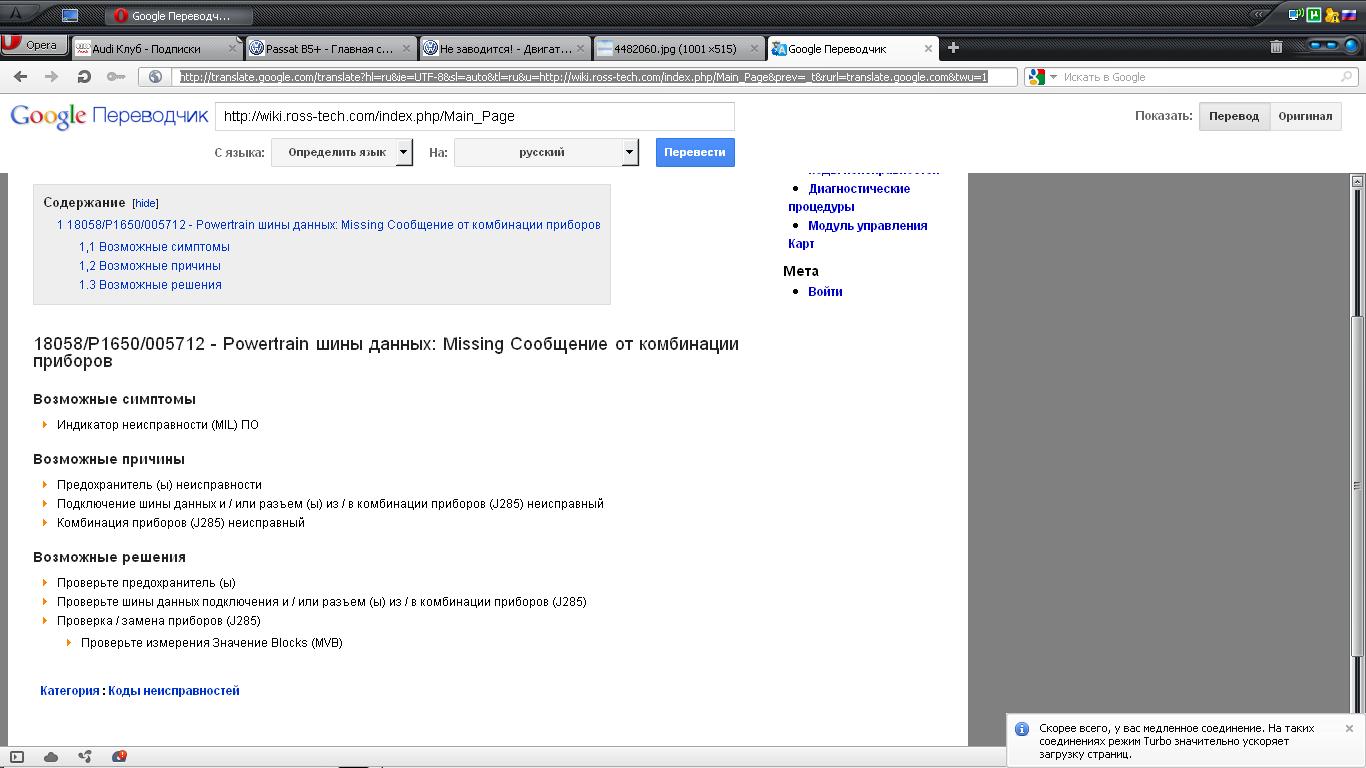1366x768 pixels.
Task: Open contents link 1 18058/P1650/005712
Action: [329, 225]
